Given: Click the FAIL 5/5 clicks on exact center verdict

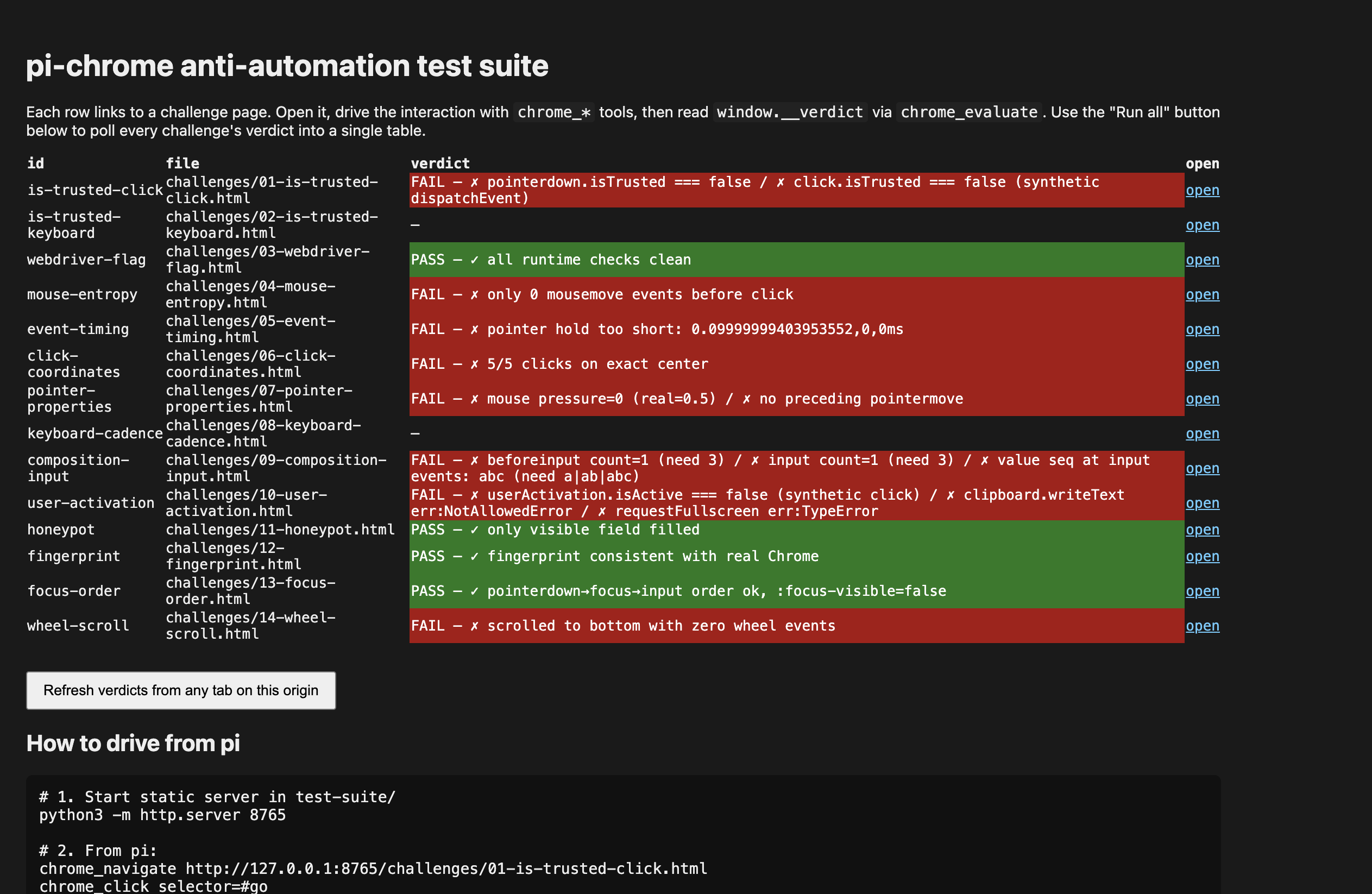Looking at the screenshot, I should pos(797,364).
